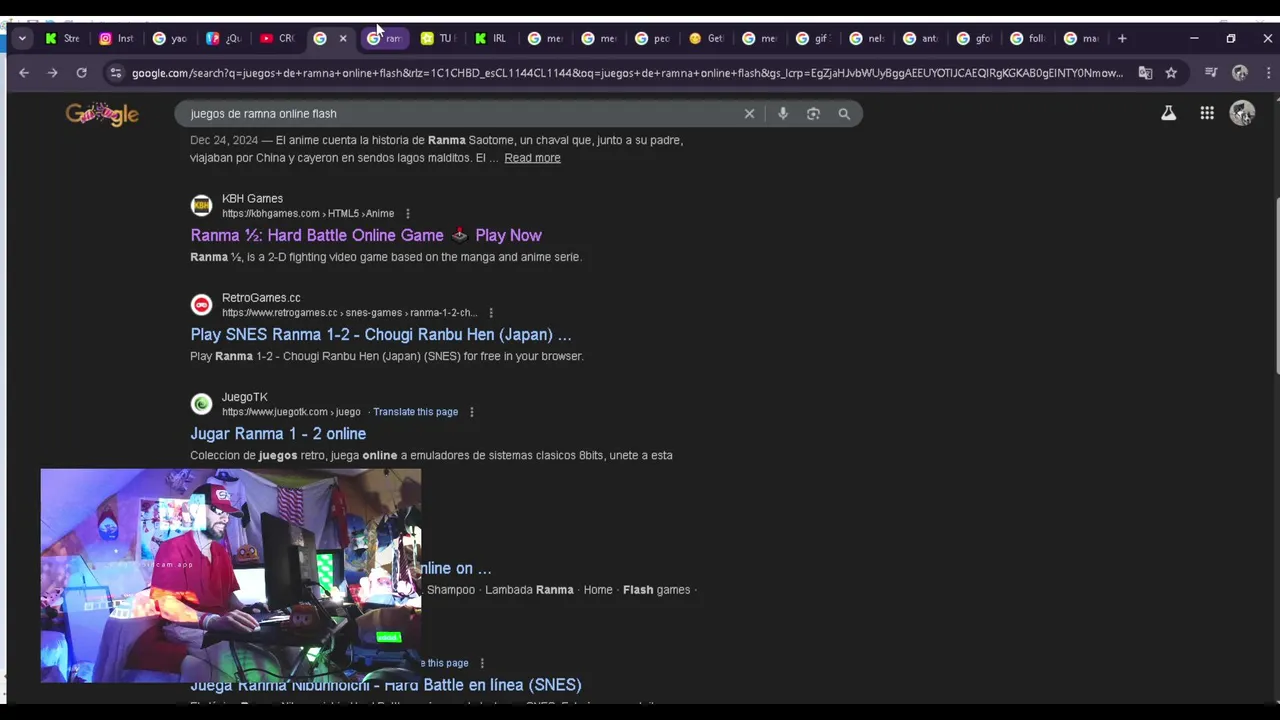The image size is (1280, 720).
Task: Switch to the 'gfo' Google tab
Action: 974,38
